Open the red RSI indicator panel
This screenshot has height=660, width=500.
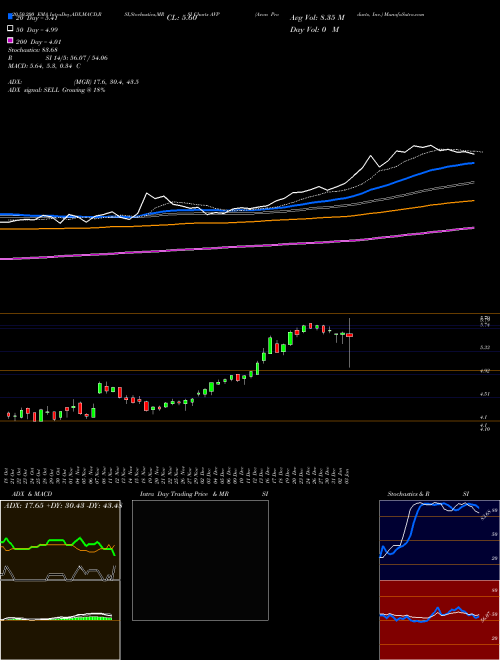[x=439, y=620]
